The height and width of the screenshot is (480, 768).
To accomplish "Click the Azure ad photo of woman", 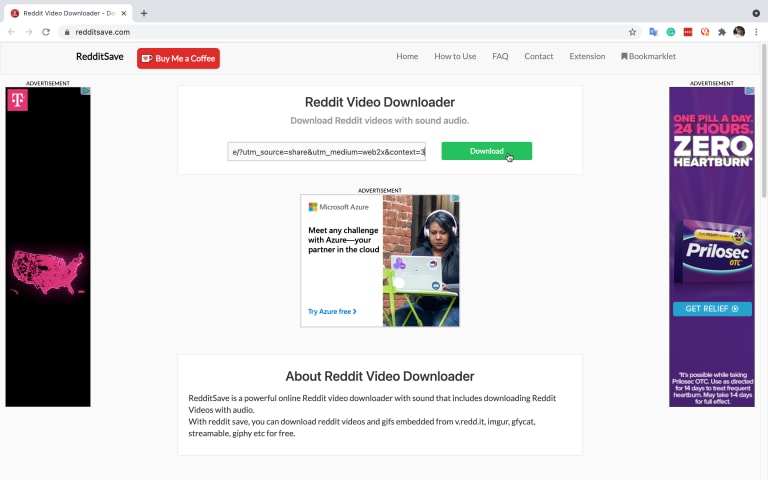I will click(421, 261).
